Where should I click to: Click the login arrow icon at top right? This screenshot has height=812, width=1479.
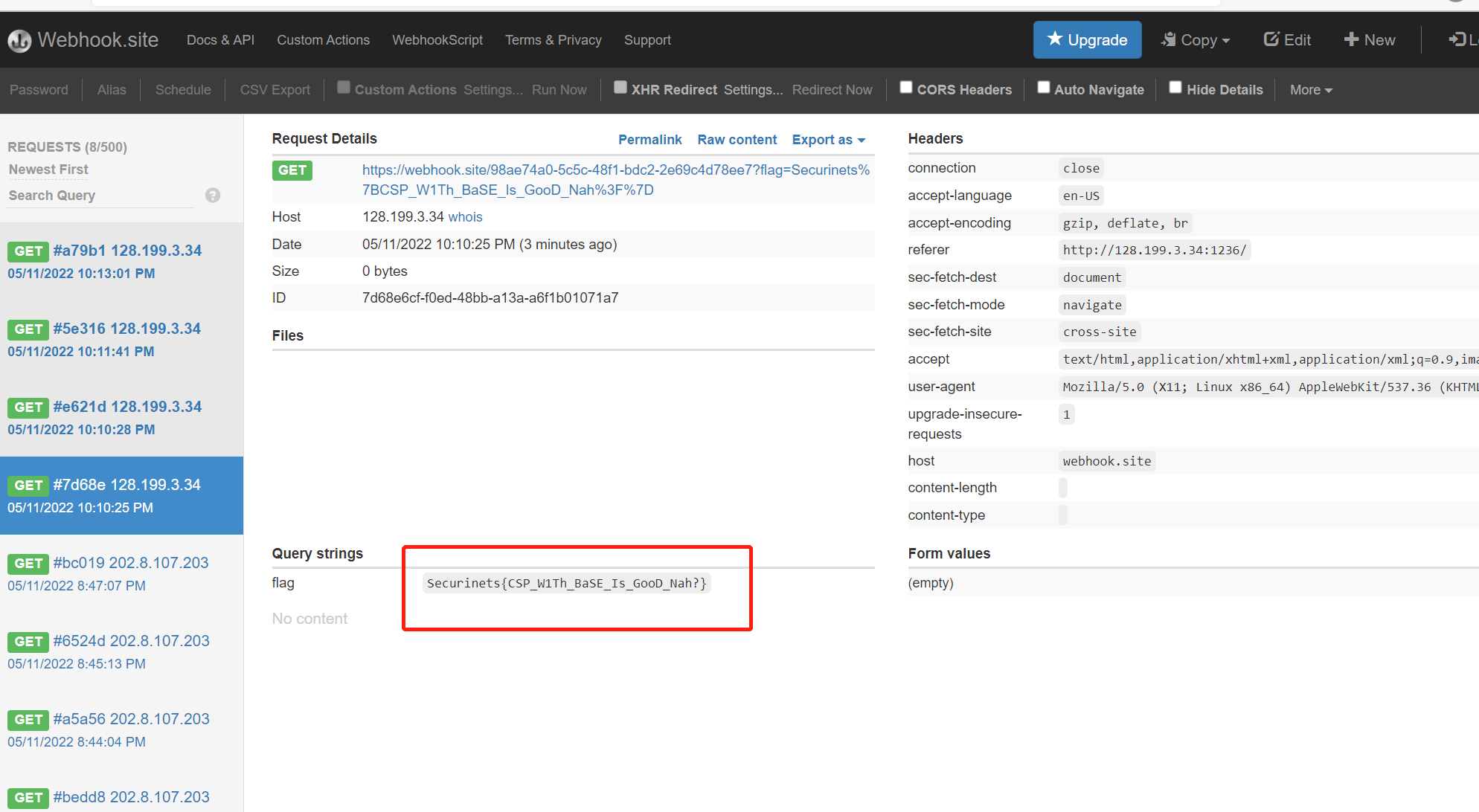coord(1457,39)
